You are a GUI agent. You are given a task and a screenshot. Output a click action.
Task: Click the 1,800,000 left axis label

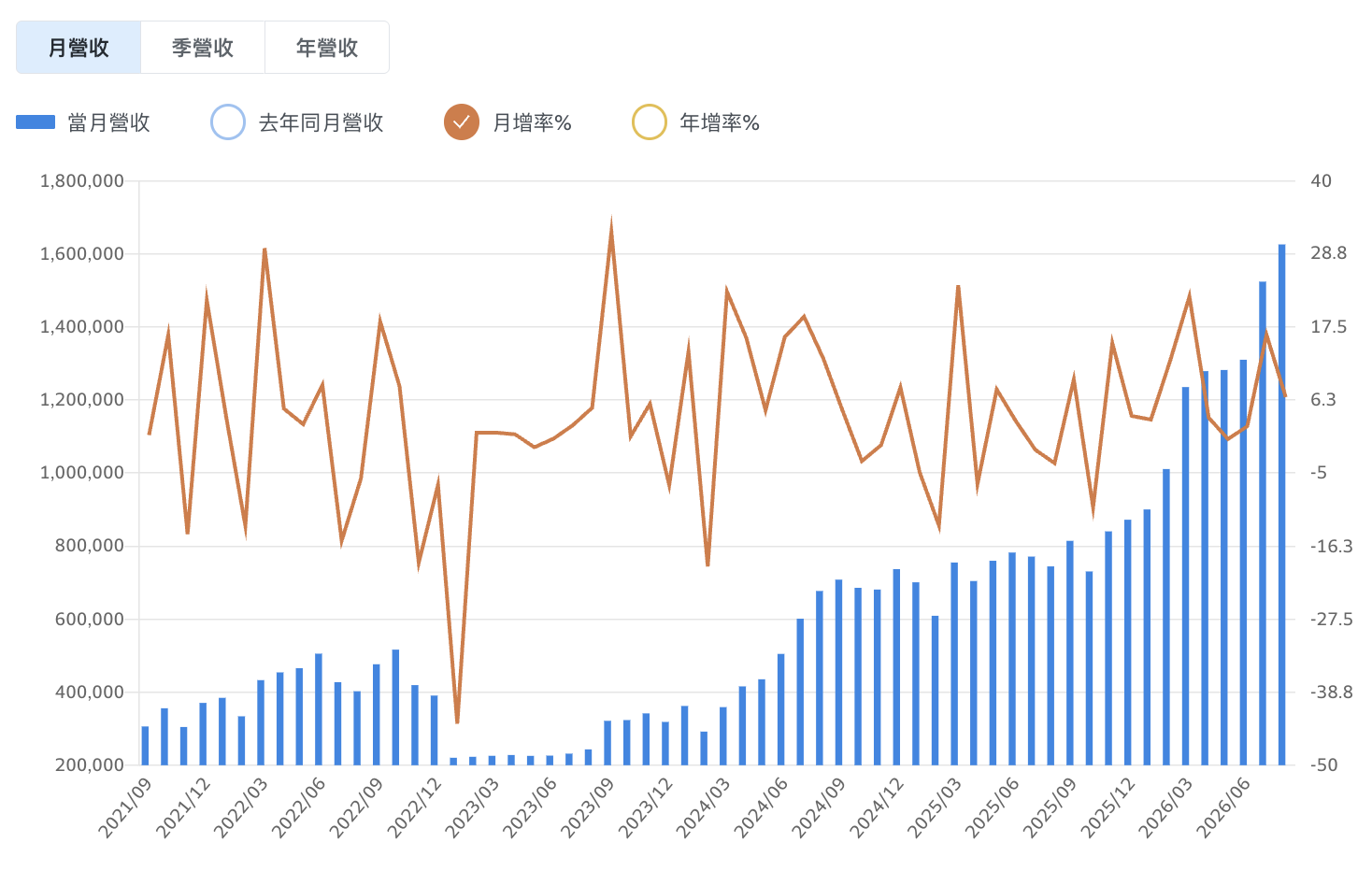pos(82,181)
